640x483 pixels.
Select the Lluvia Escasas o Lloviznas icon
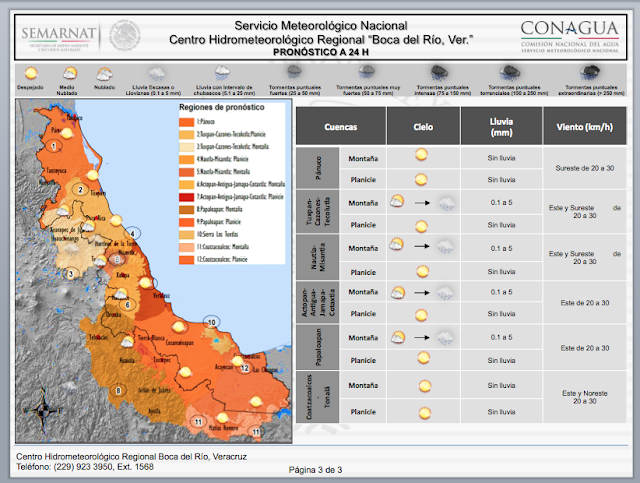(157, 74)
